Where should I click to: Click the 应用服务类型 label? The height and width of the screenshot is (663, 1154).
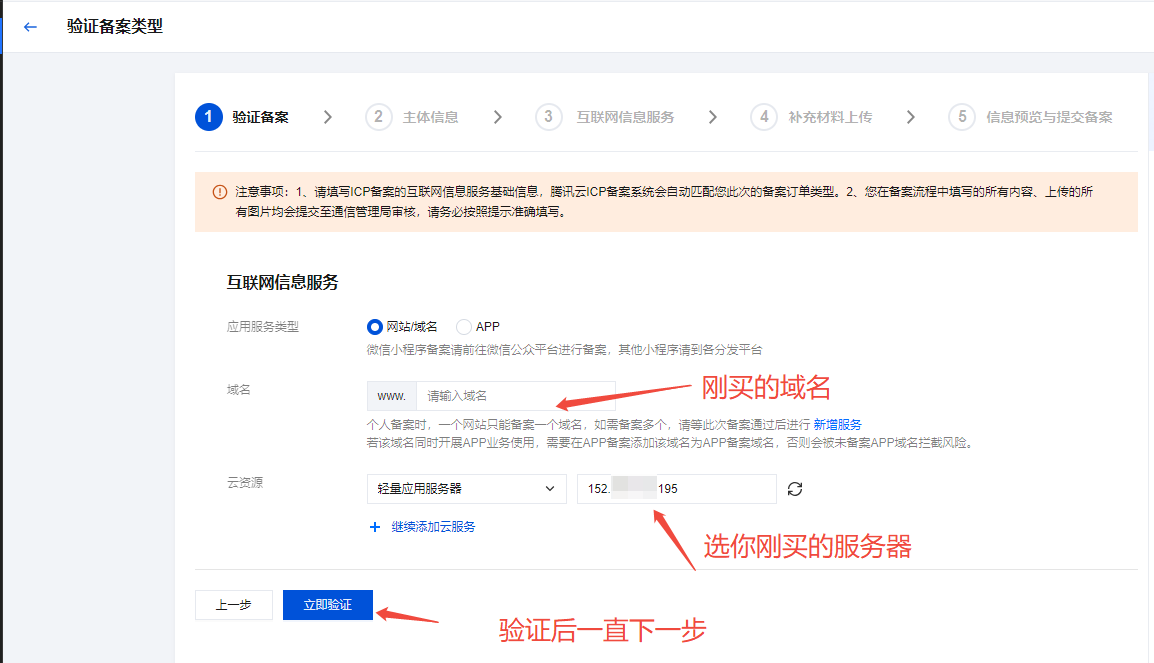point(263,327)
